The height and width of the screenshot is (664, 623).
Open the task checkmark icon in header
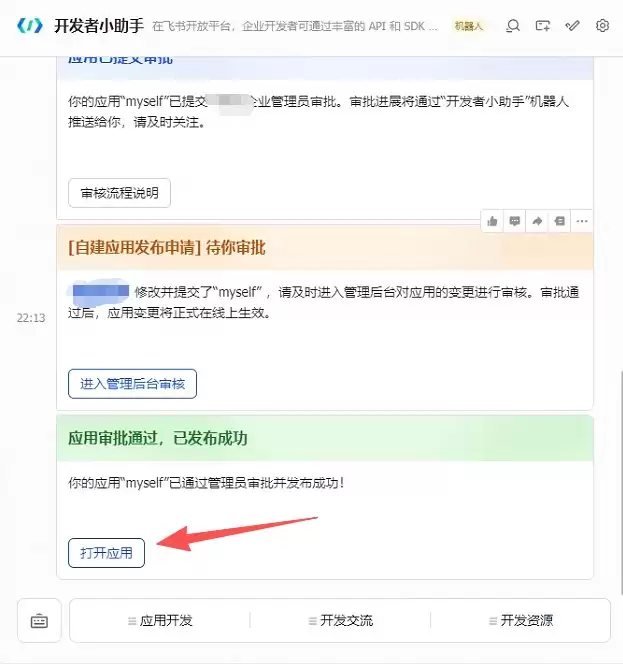[x=572, y=26]
